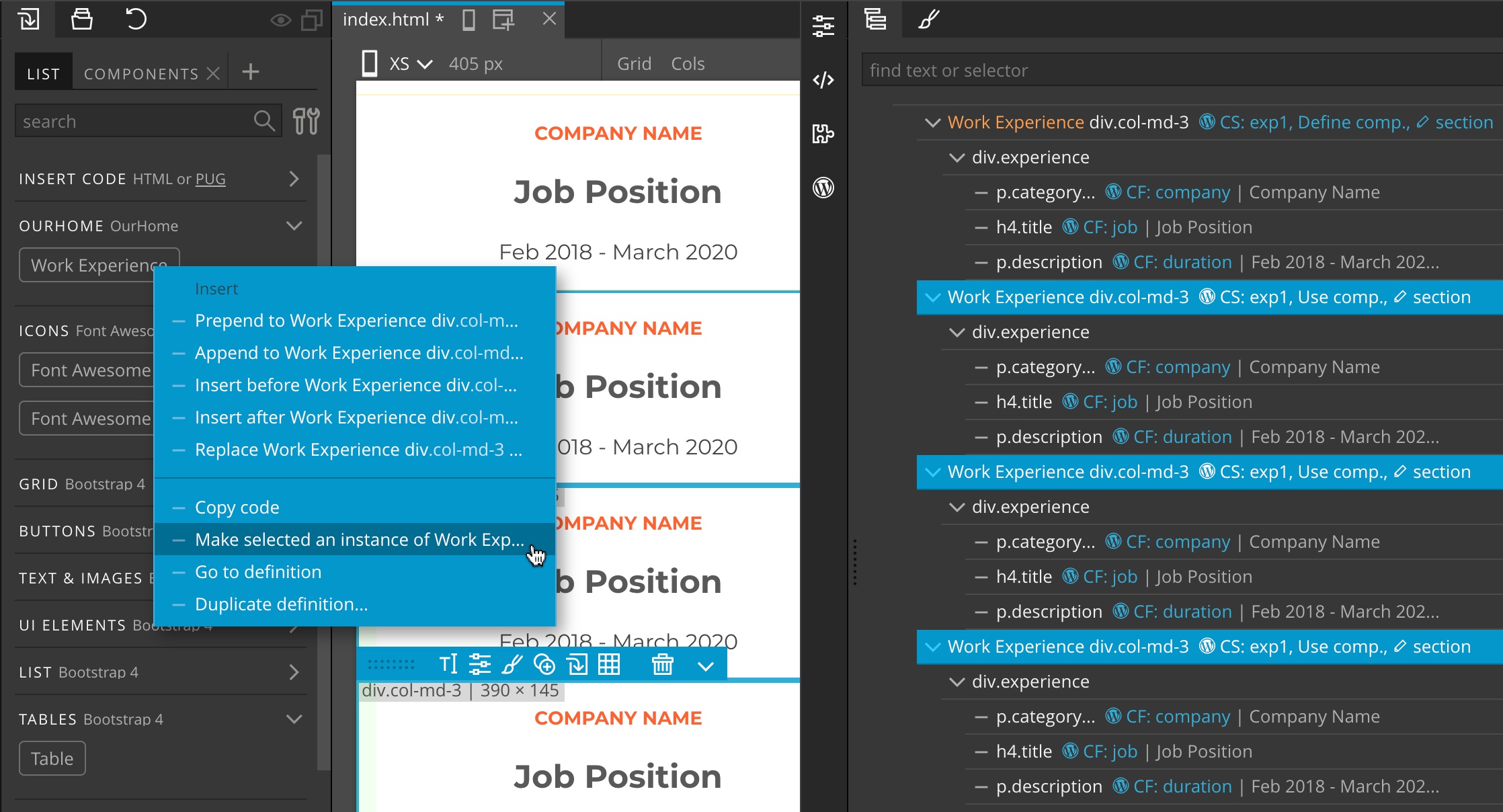Viewport: 1503px width, 812px height.
Task: Open the code editor icon
Action: [823, 80]
